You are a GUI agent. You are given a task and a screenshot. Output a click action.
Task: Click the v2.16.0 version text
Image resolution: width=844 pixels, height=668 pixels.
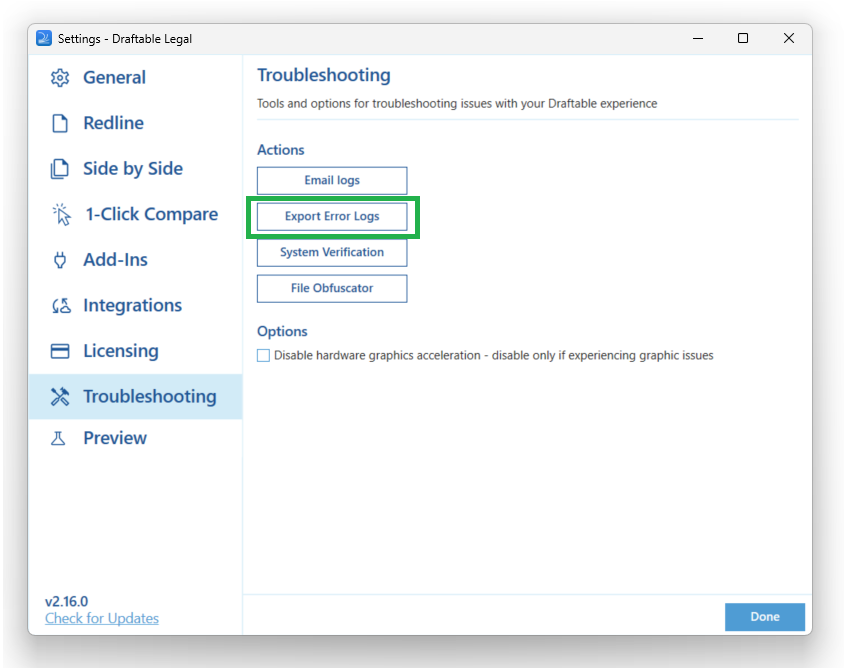[x=66, y=601]
